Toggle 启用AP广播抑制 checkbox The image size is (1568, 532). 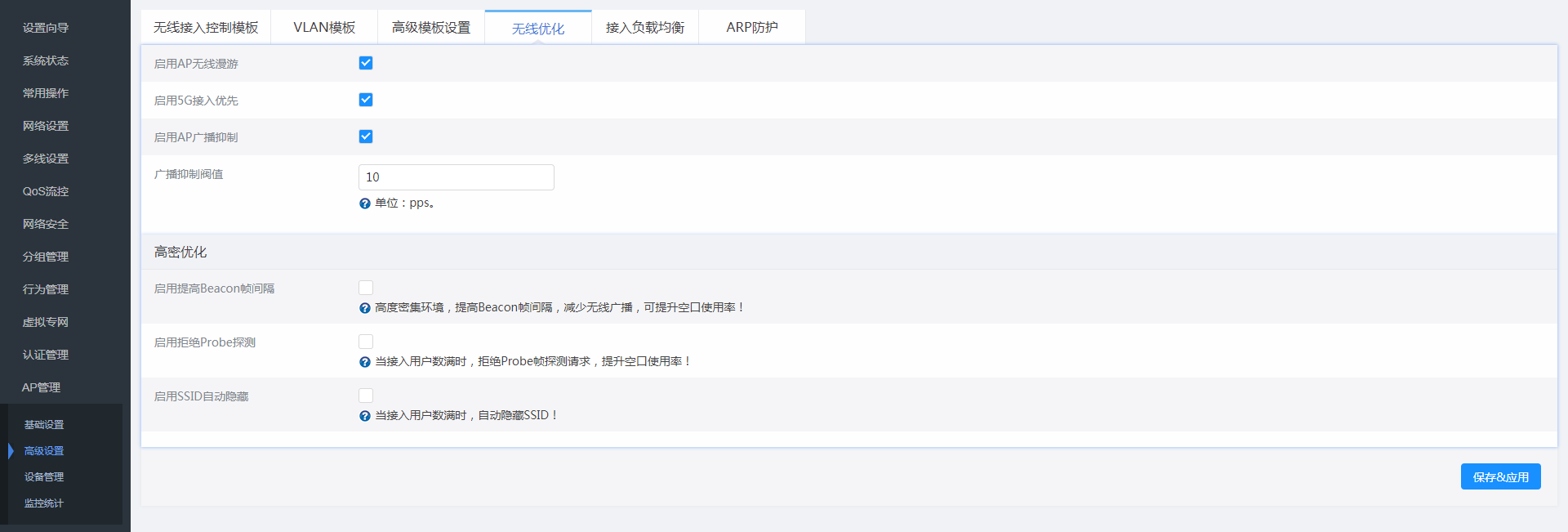click(x=366, y=136)
